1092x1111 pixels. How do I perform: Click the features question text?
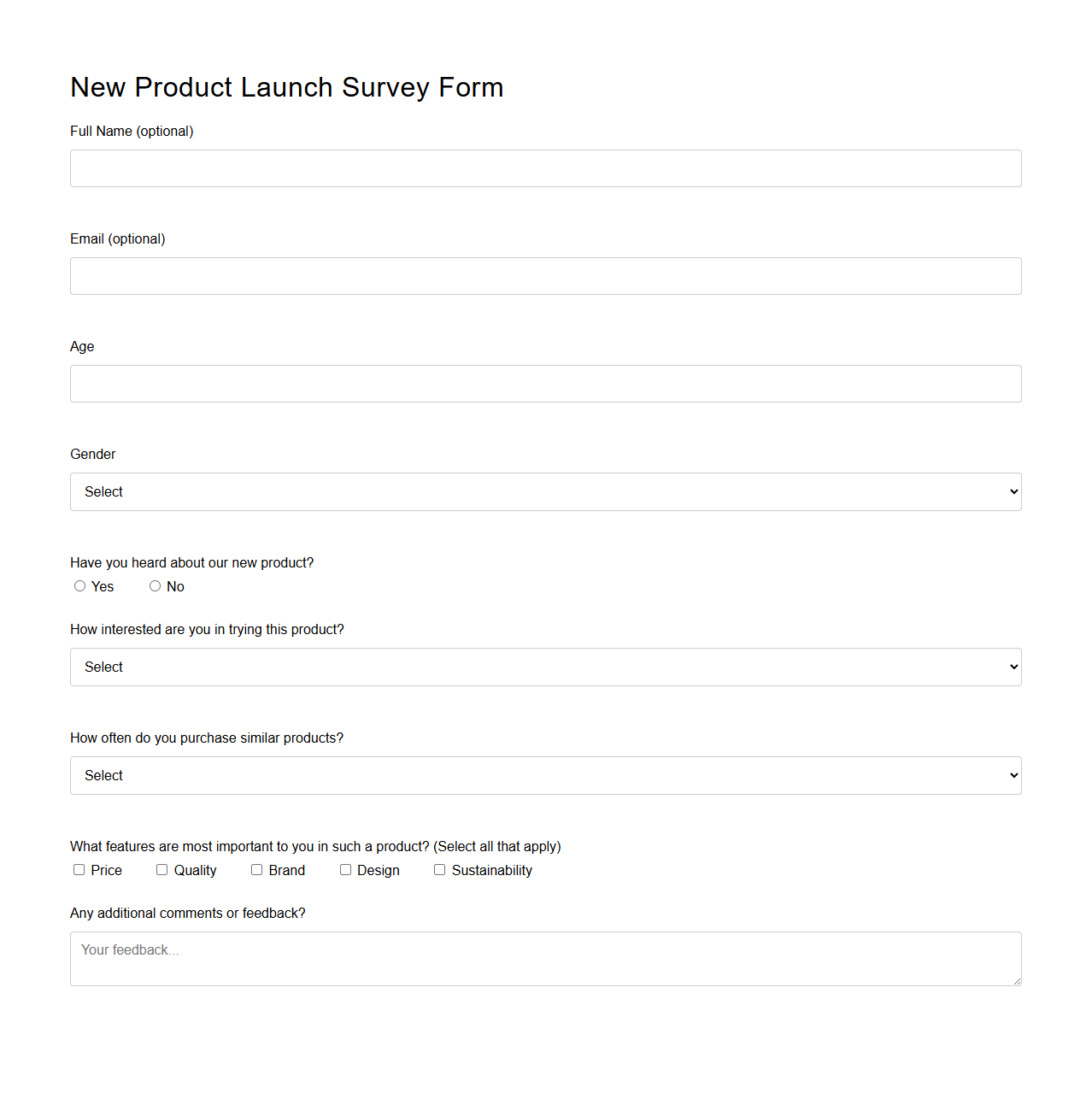[314, 846]
